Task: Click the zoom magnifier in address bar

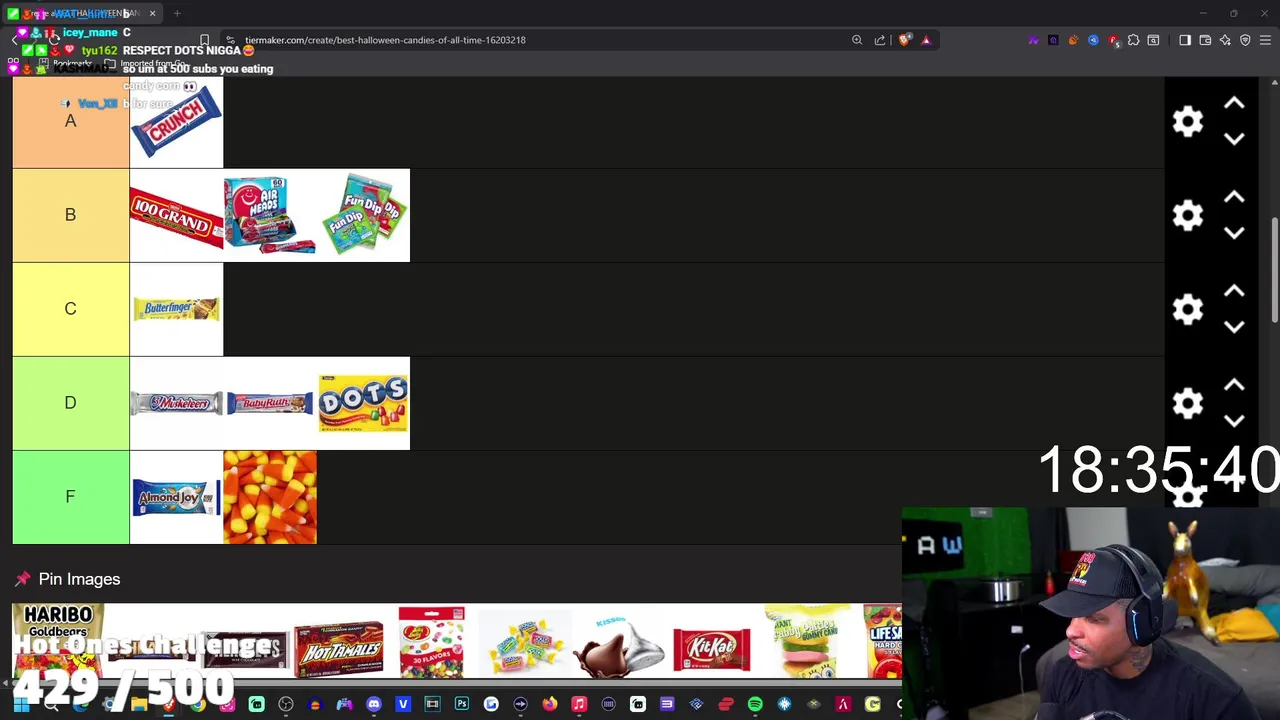Action: (x=857, y=40)
